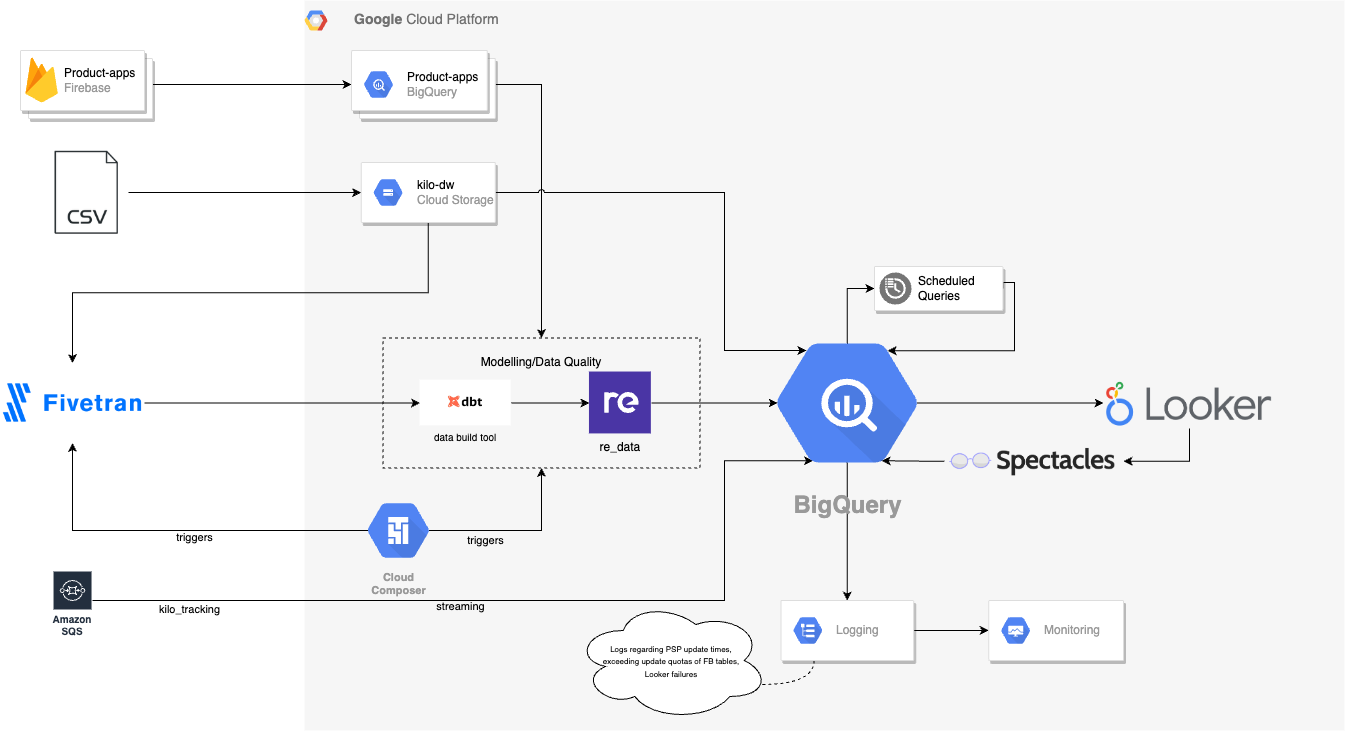Click the Looker wordmark
Viewport: 1345px width, 732px height.
point(1208,405)
